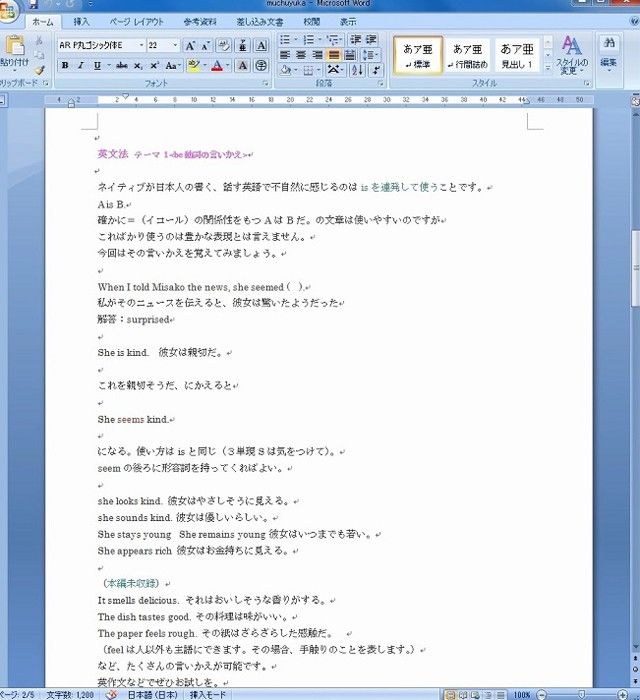Switch to the print layout view icon
The image size is (640, 700).
(451, 695)
